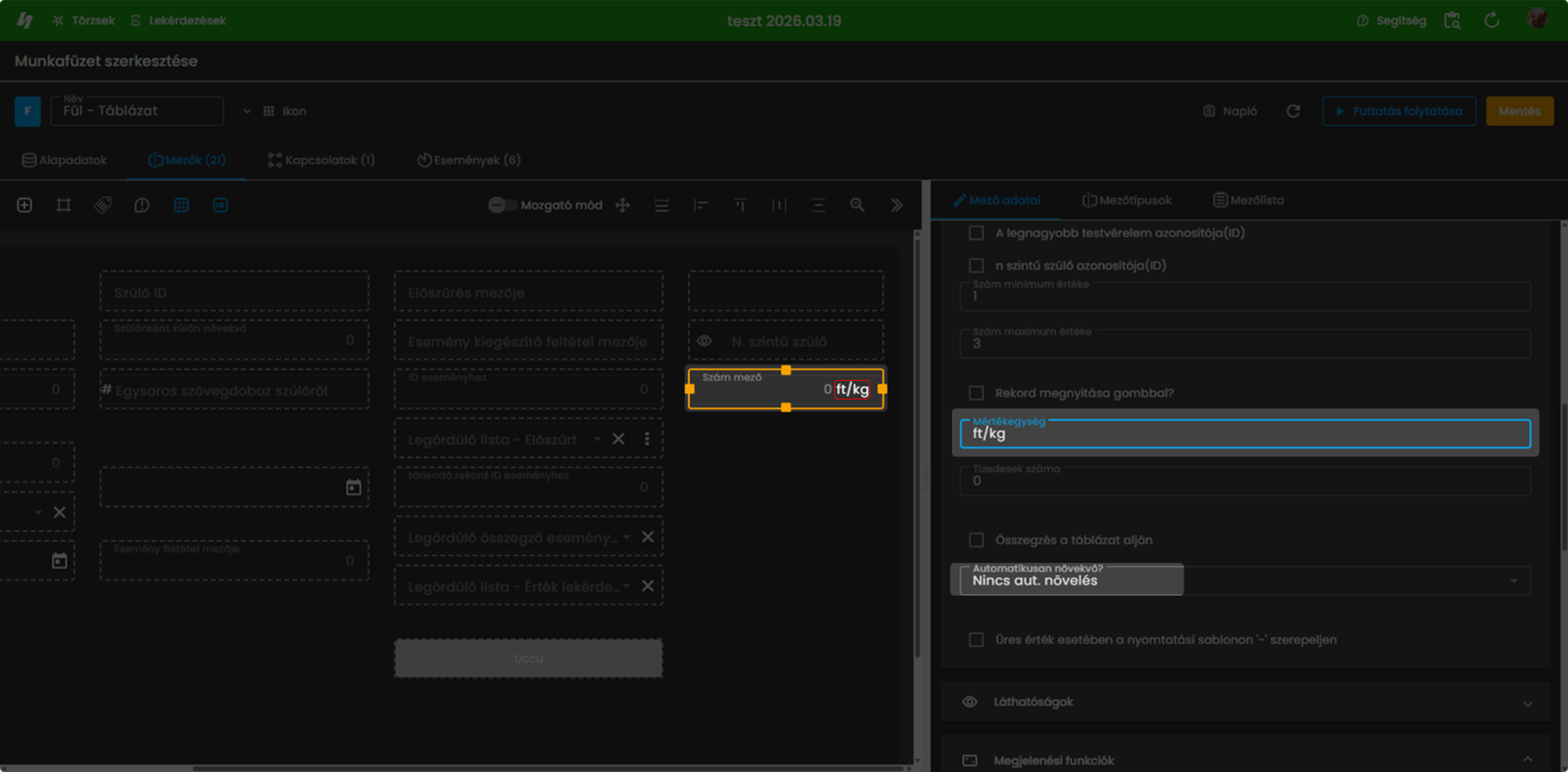
Task: Clear the Legördülő lista - Előszűrt field
Action: click(618, 439)
